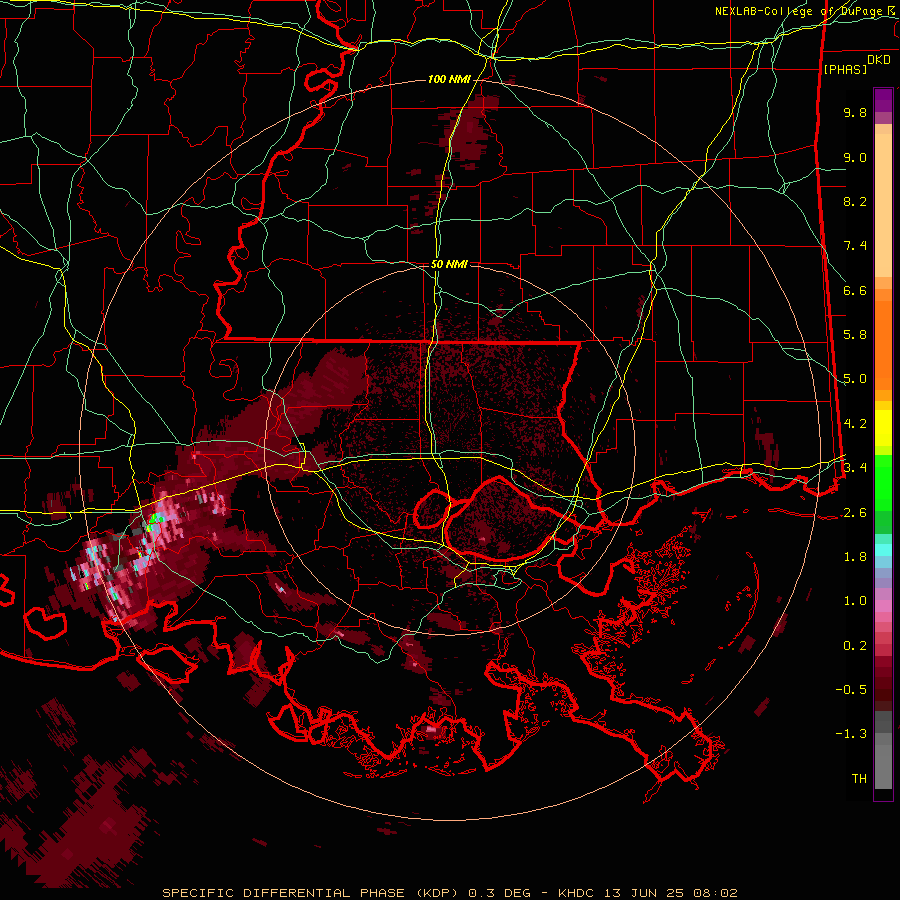Image resolution: width=900 pixels, height=900 pixels.
Task: Click the 100 NMI range ring label
Action: point(449,79)
